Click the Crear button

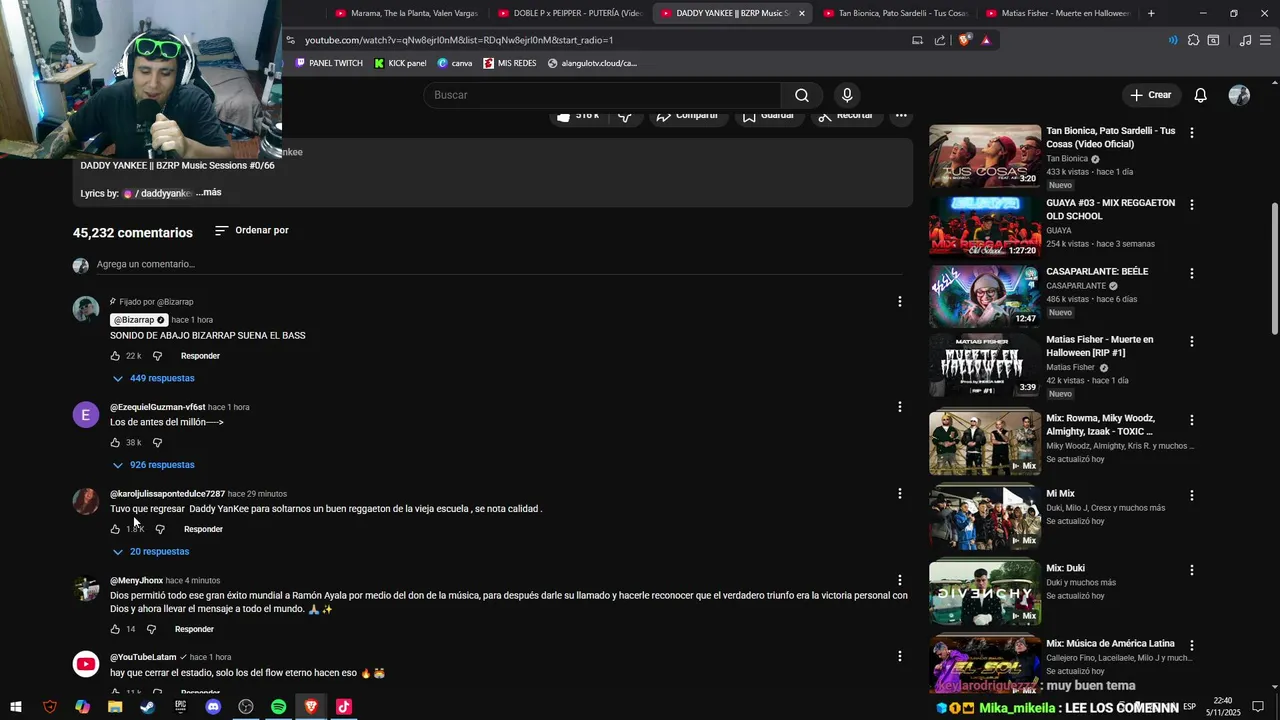pyautogui.click(x=1150, y=95)
